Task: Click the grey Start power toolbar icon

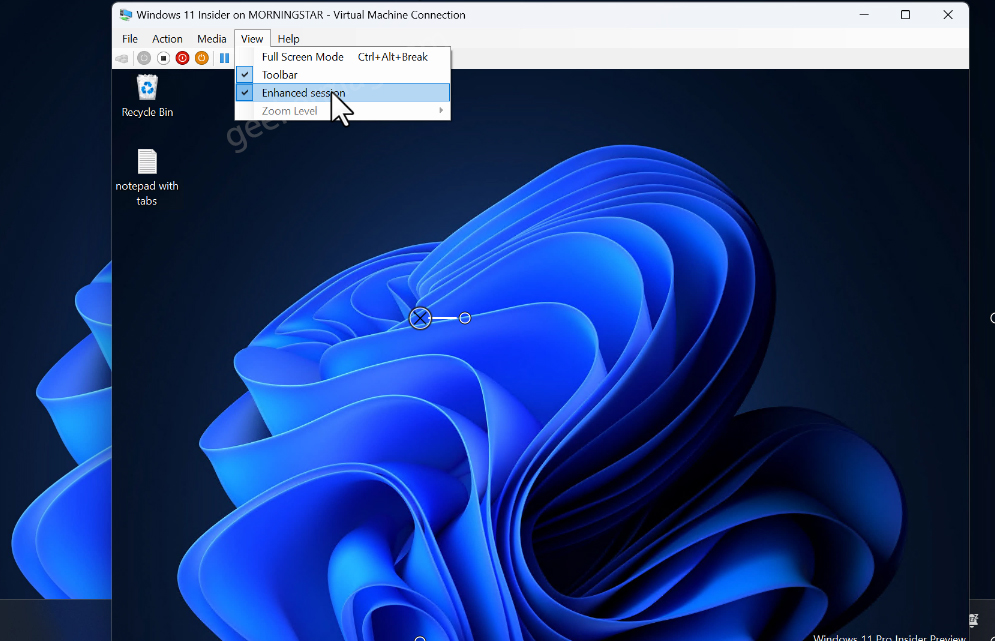Action: point(144,58)
